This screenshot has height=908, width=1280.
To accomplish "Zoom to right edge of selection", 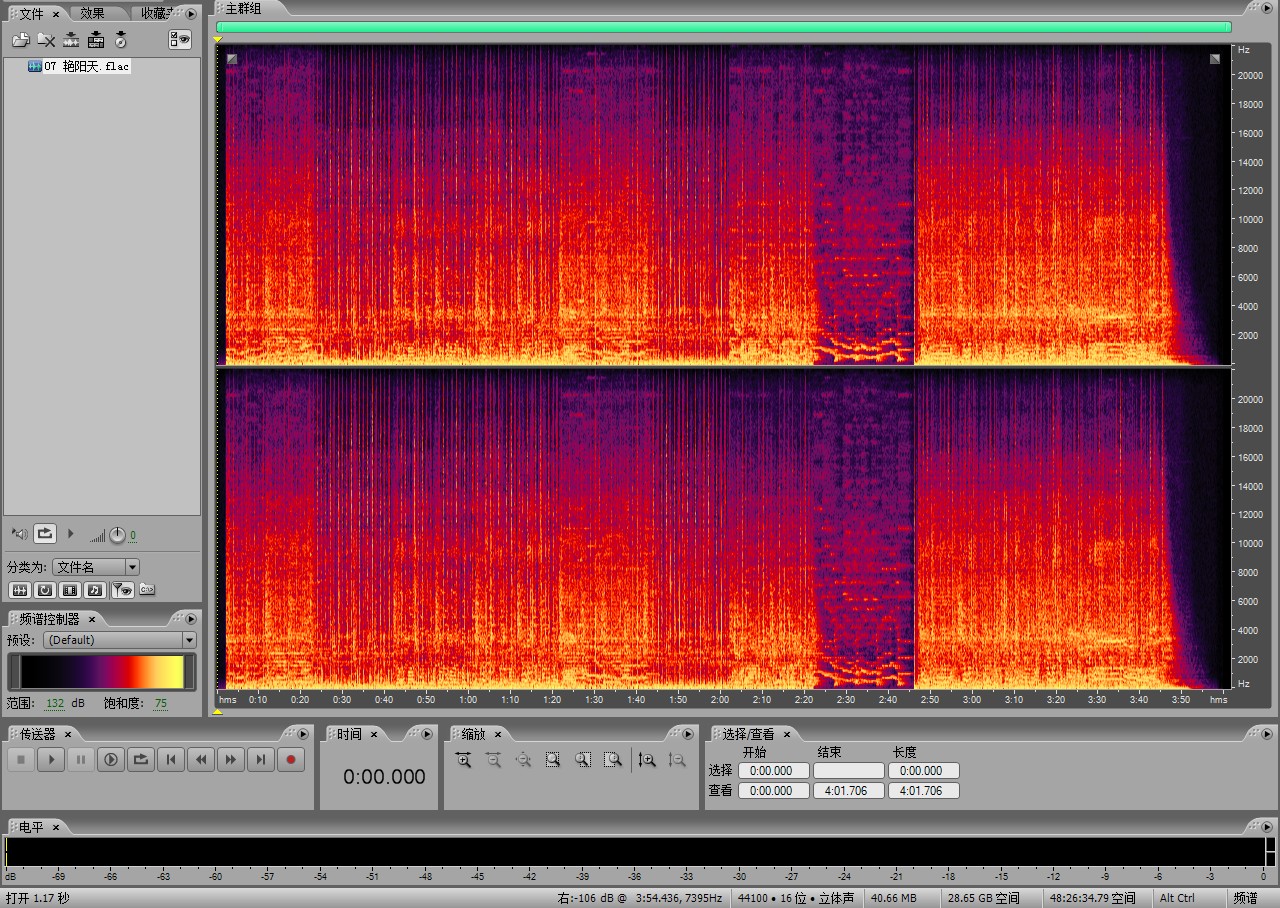I will click(x=613, y=760).
